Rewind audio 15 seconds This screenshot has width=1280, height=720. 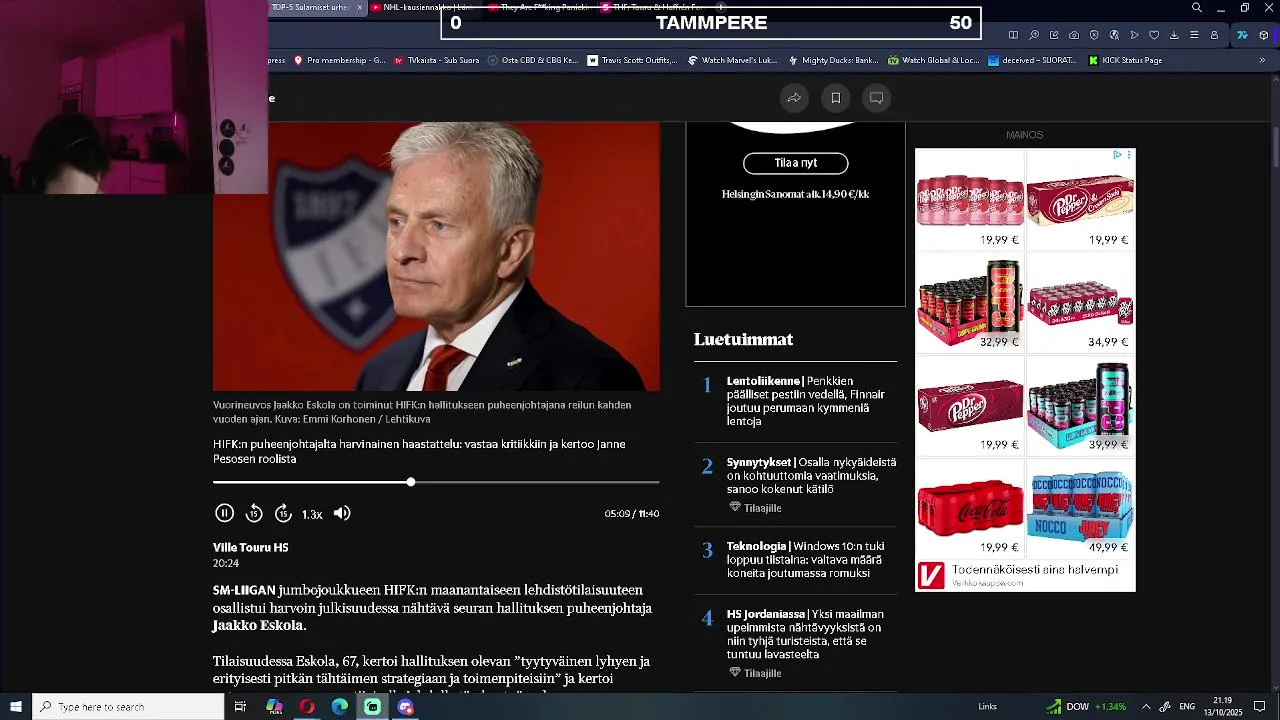[x=254, y=513]
